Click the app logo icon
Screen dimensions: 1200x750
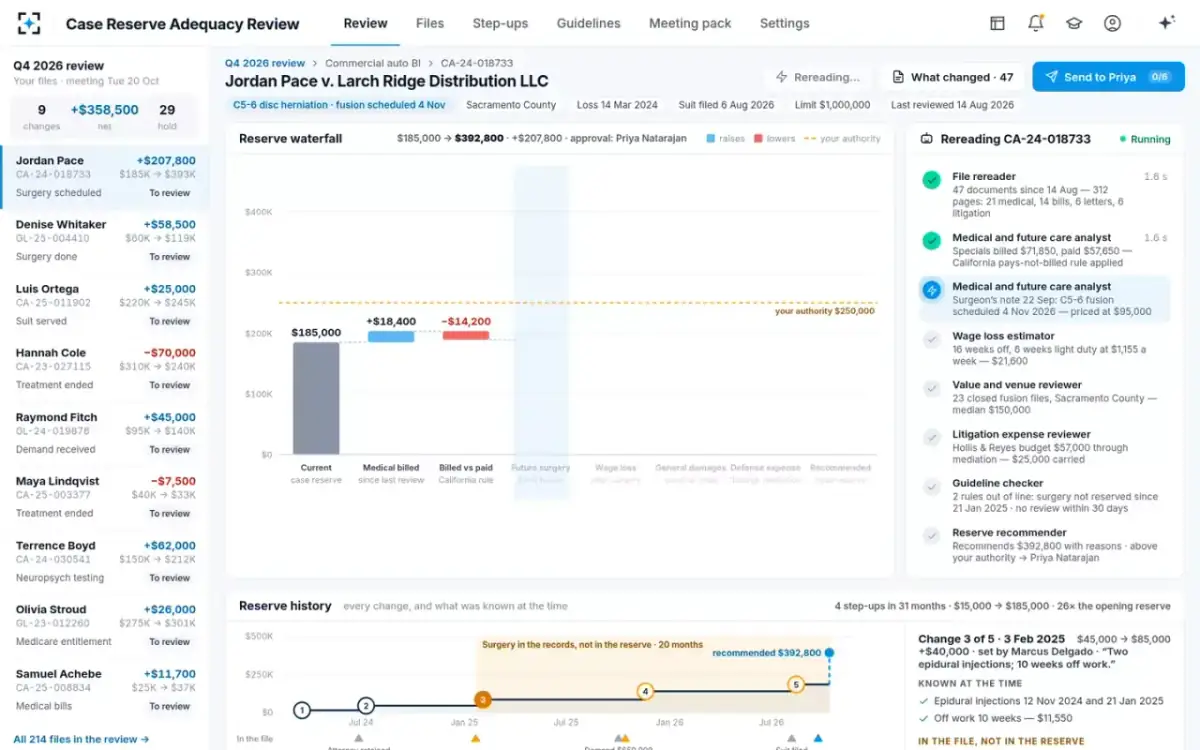point(29,23)
